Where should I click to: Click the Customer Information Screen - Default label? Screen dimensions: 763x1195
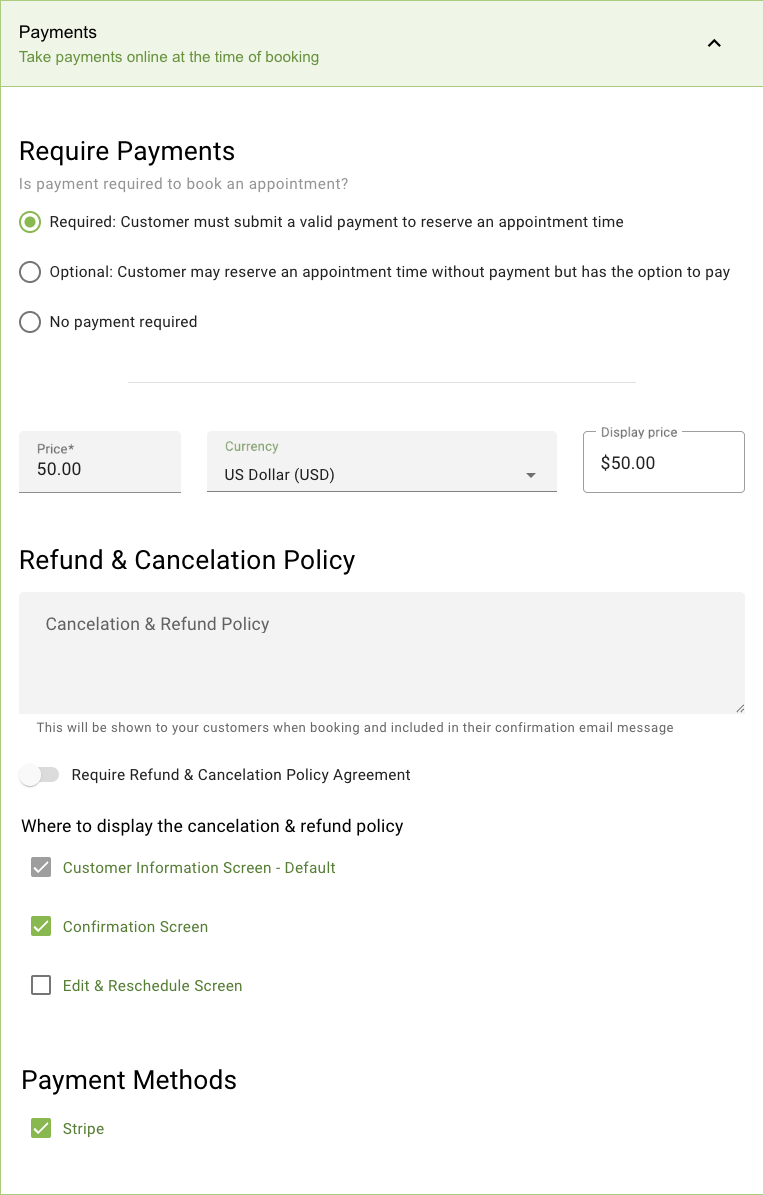click(x=199, y=868)
